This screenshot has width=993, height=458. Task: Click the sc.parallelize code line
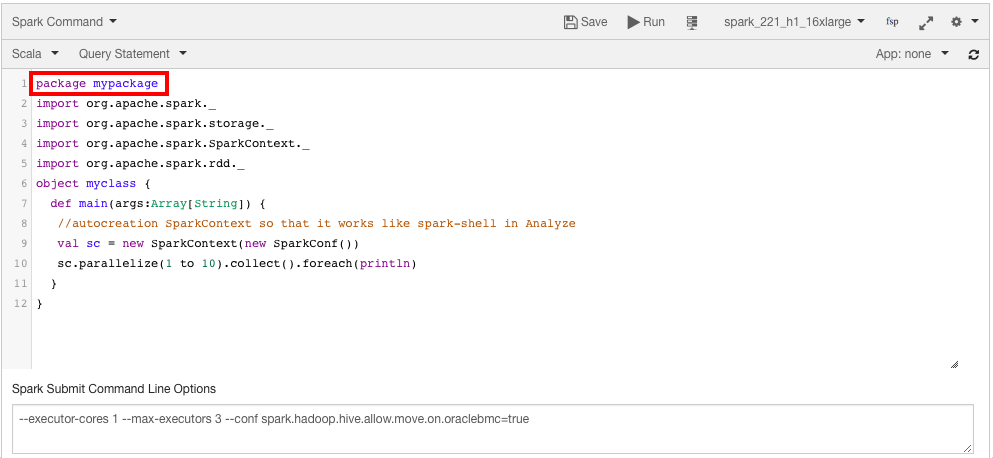coord(237,264)
